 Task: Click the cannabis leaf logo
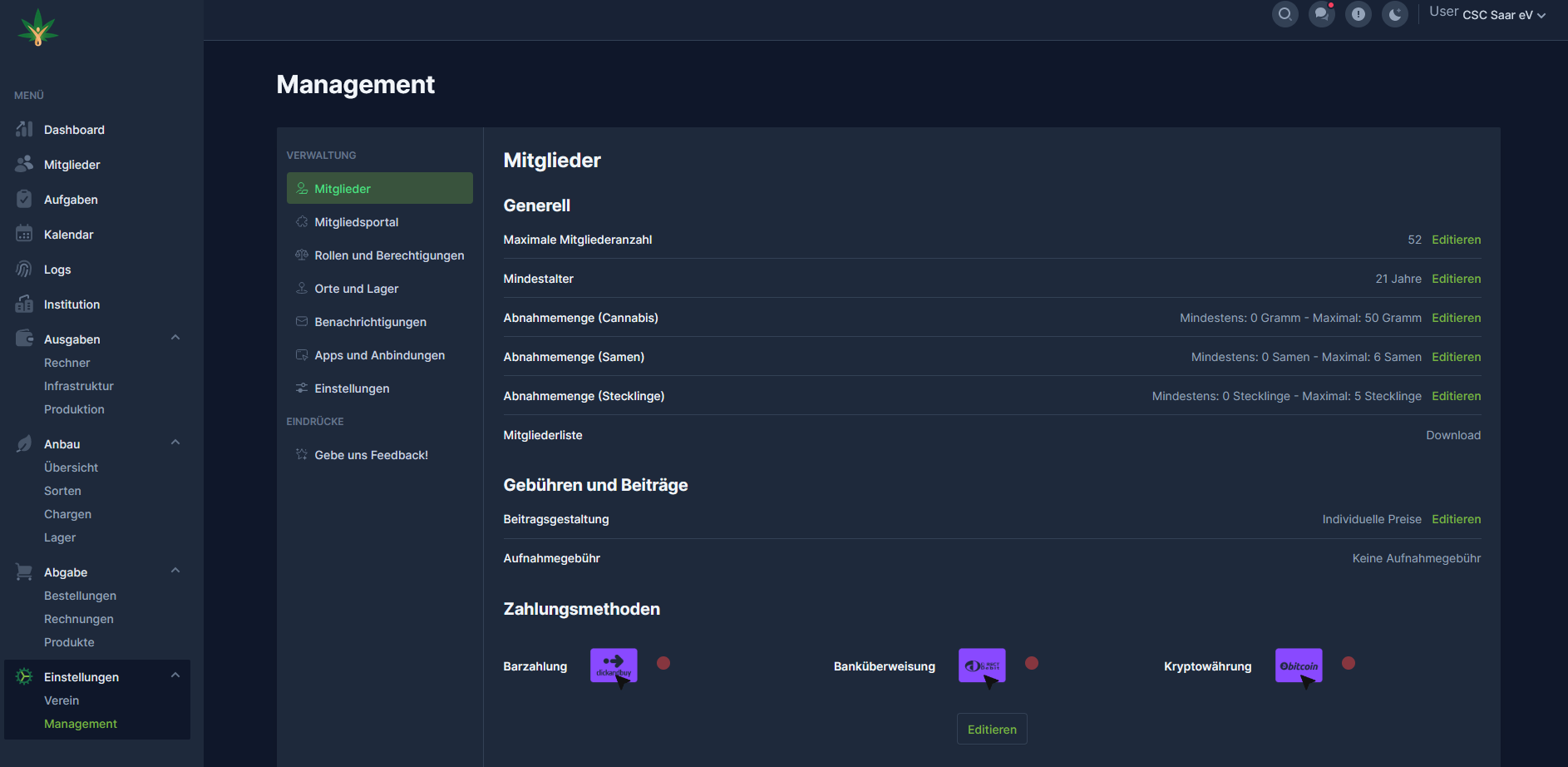point(37,27)
